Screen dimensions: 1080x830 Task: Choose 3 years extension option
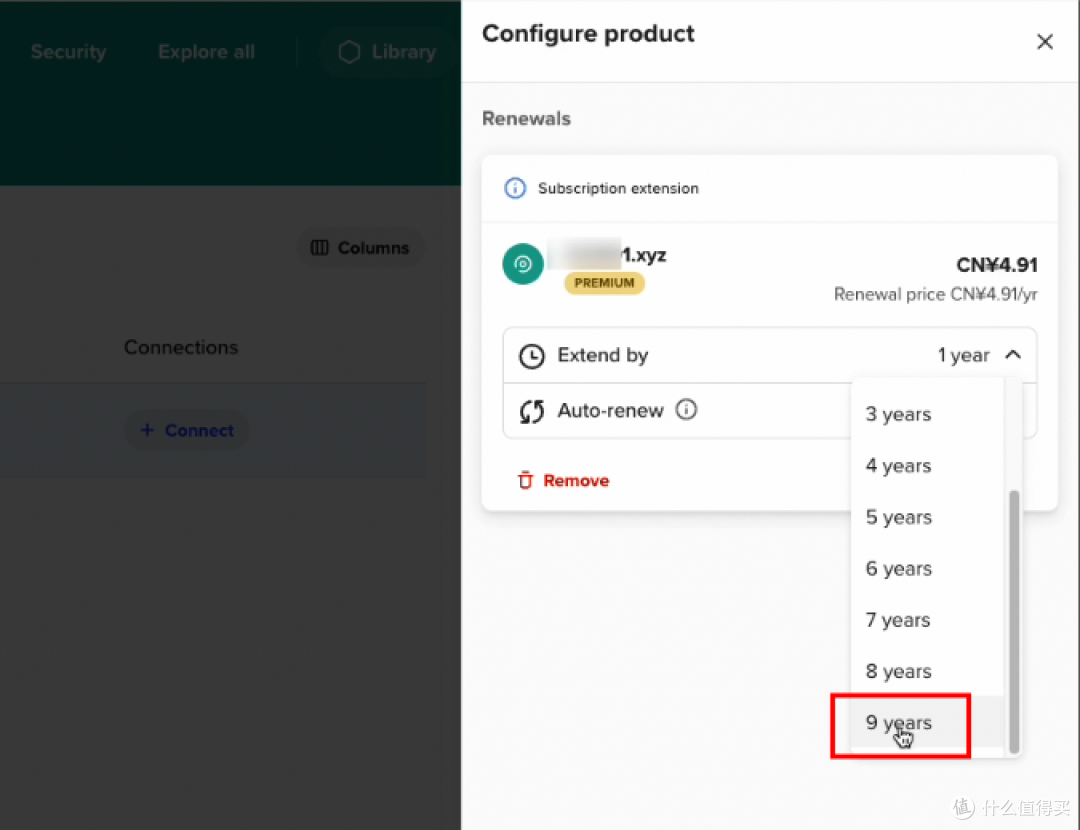(x=898, y=414)
